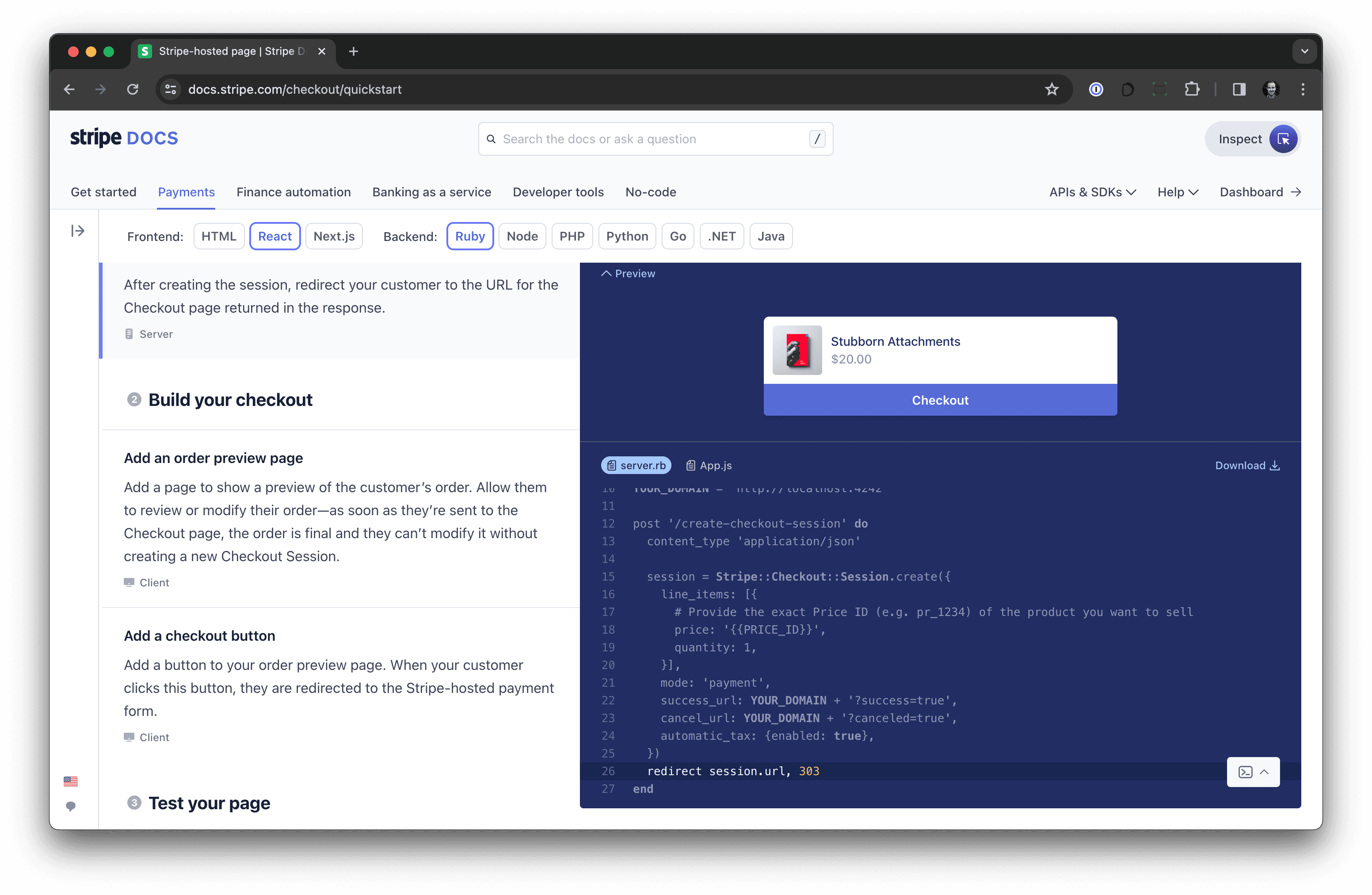Click the Server label under redirect step

point(149,334)
